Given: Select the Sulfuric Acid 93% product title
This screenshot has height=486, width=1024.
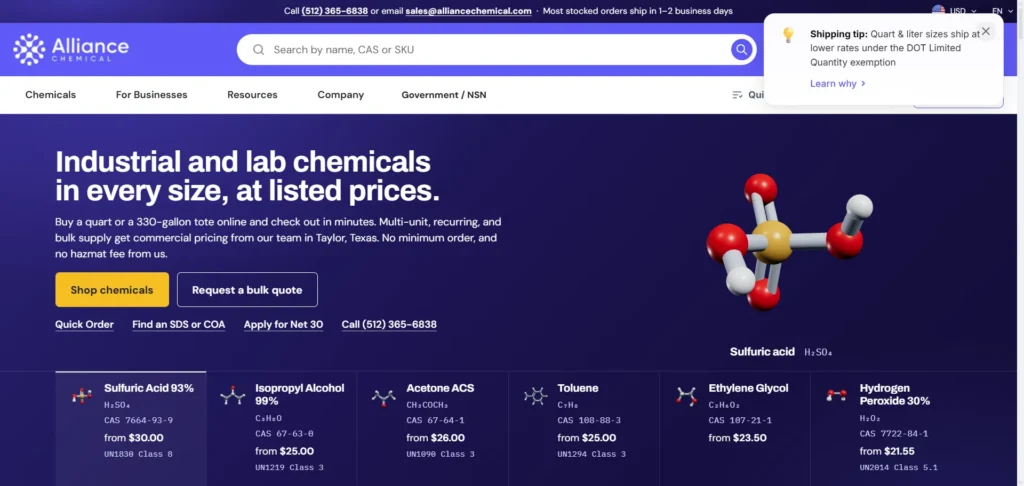Looking at the screenshot, I should click(149, 388).
